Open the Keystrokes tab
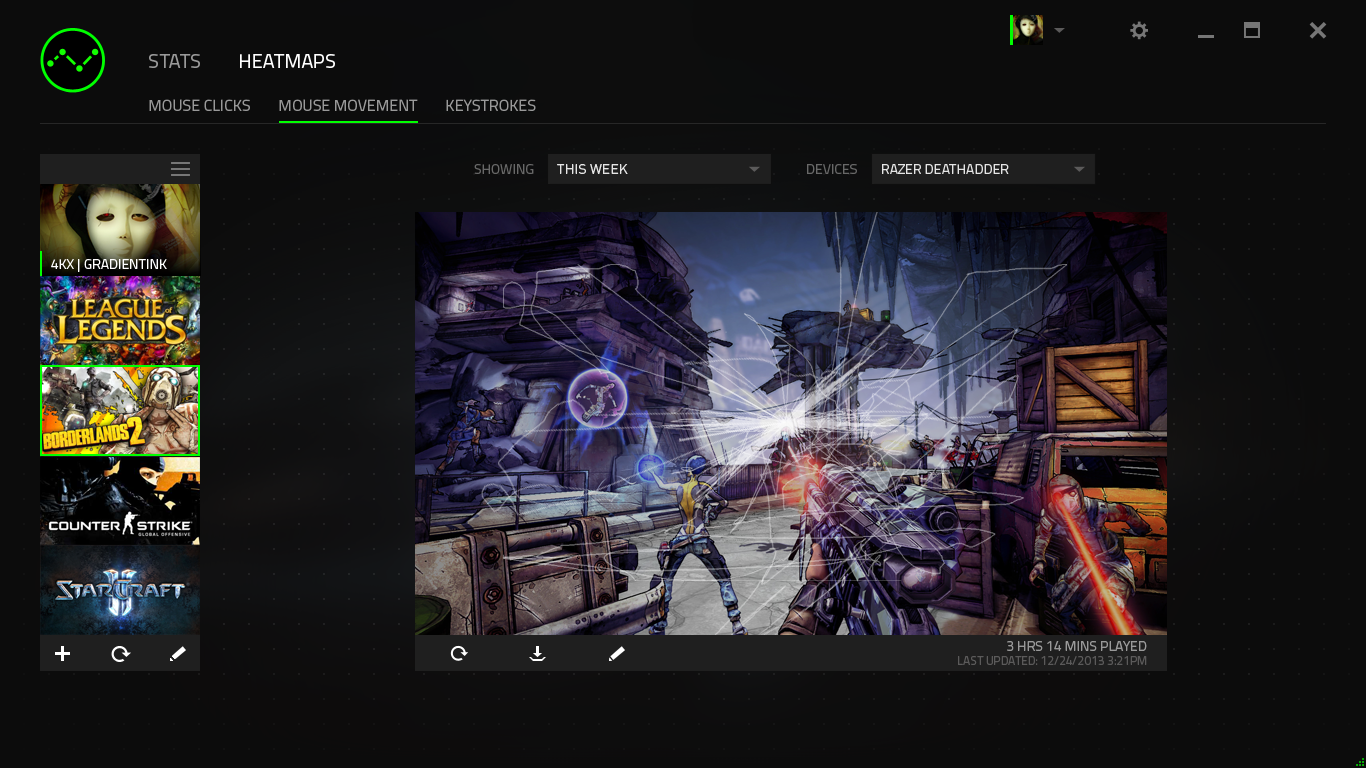This screenshot has height=768, width=1366. pos(490,105)
